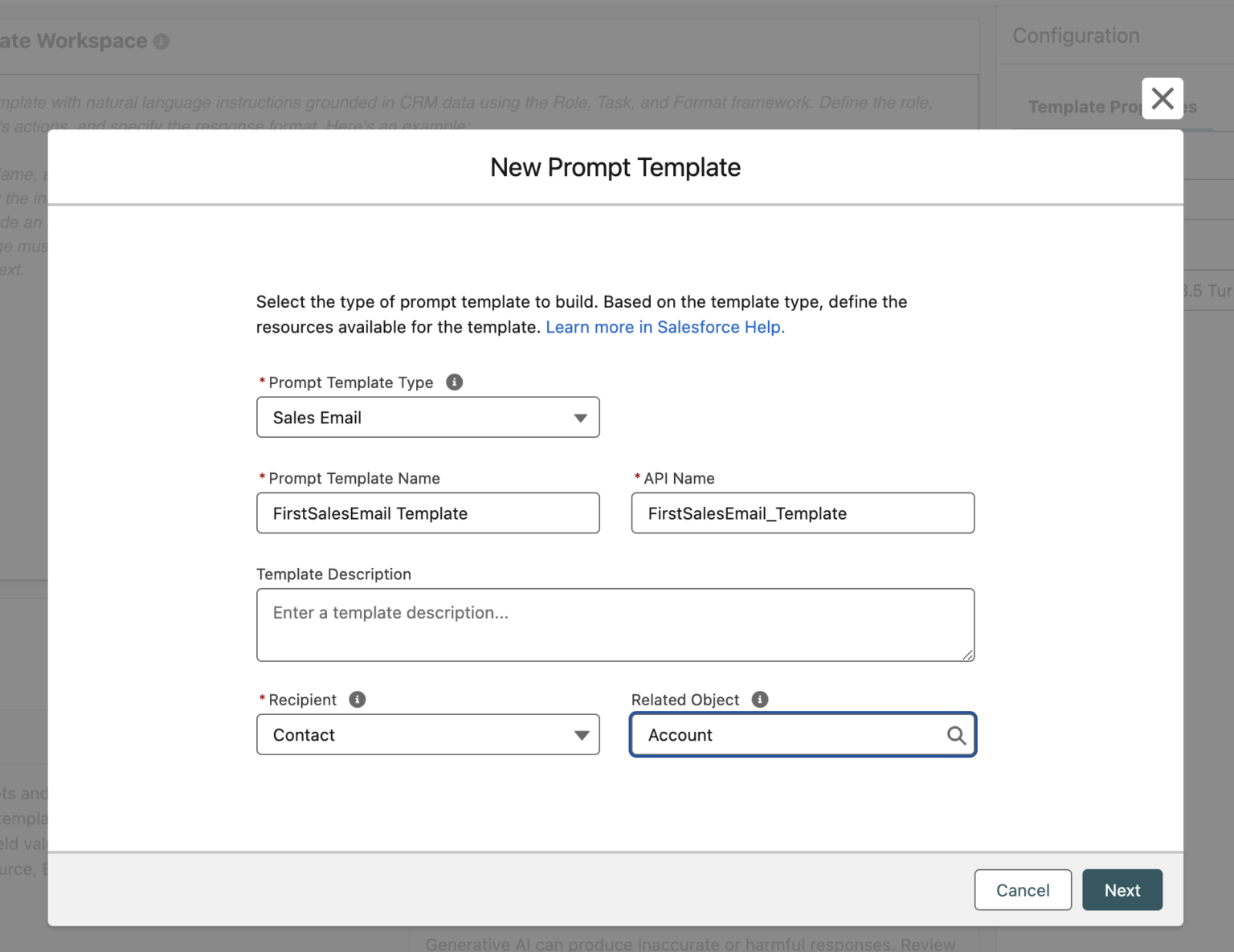The height and width of the screenshot is (952, 1234).
Task: Click inside the Template Description textarea
Action: [x=615, y=624]
